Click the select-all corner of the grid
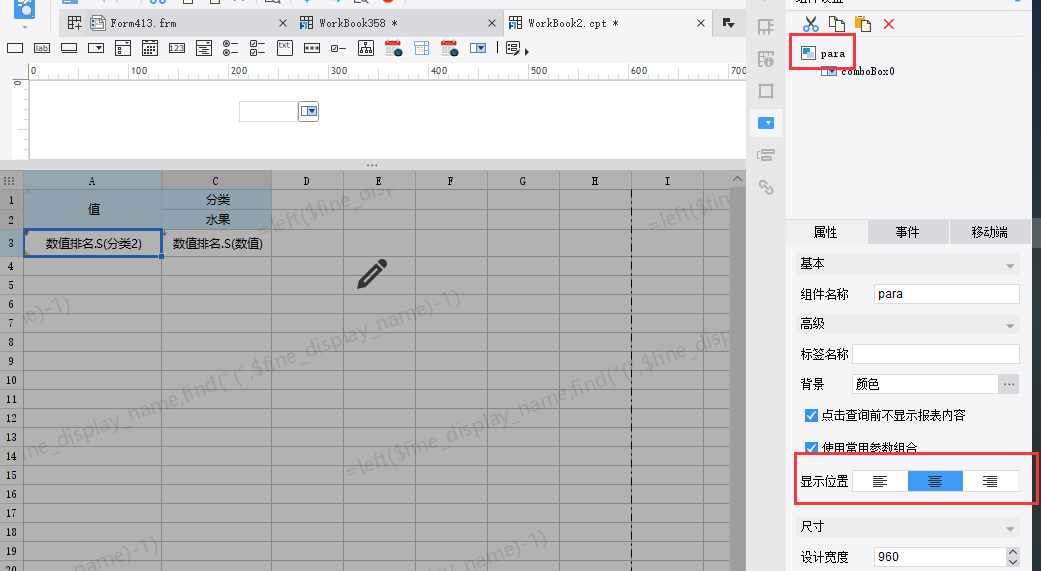Screen dimensions: 1041x571 tap(10, 181)
